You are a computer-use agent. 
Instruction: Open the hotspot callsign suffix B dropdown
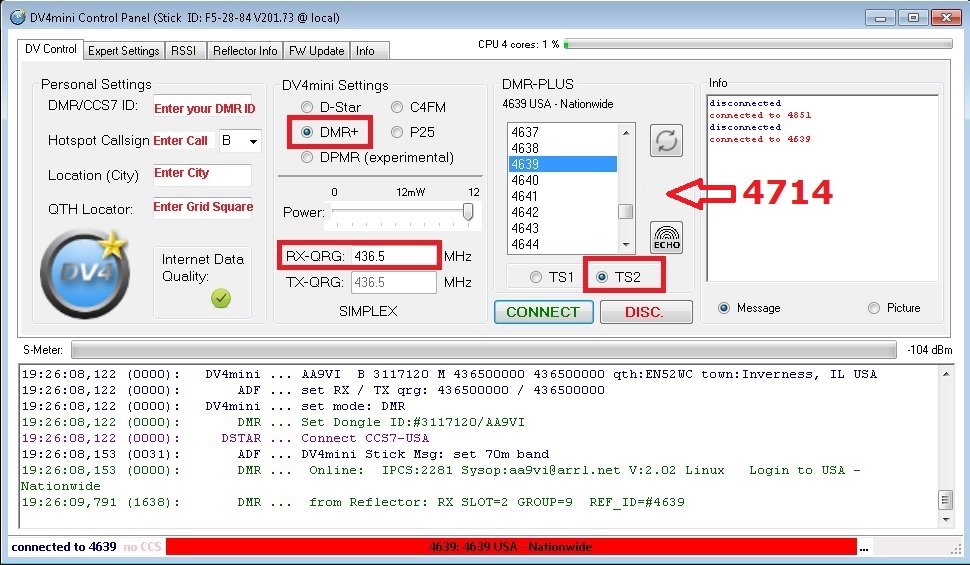[254, 141]
